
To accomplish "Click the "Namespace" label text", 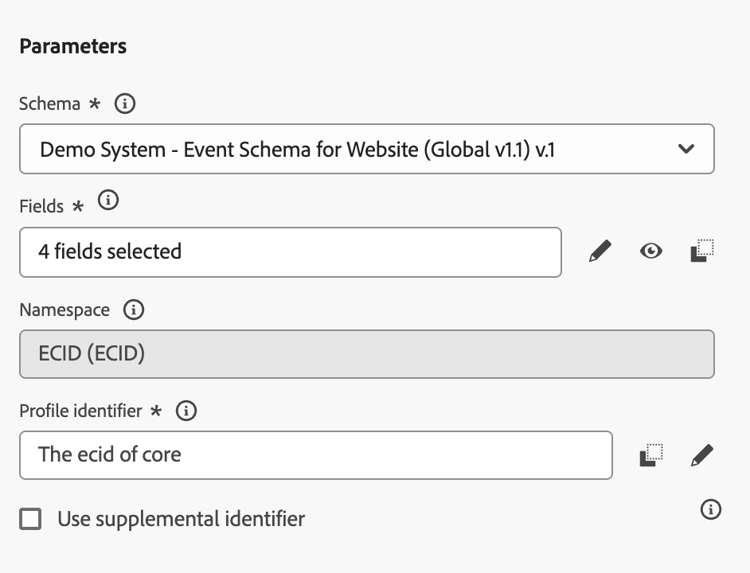I will tap(64, 310).
